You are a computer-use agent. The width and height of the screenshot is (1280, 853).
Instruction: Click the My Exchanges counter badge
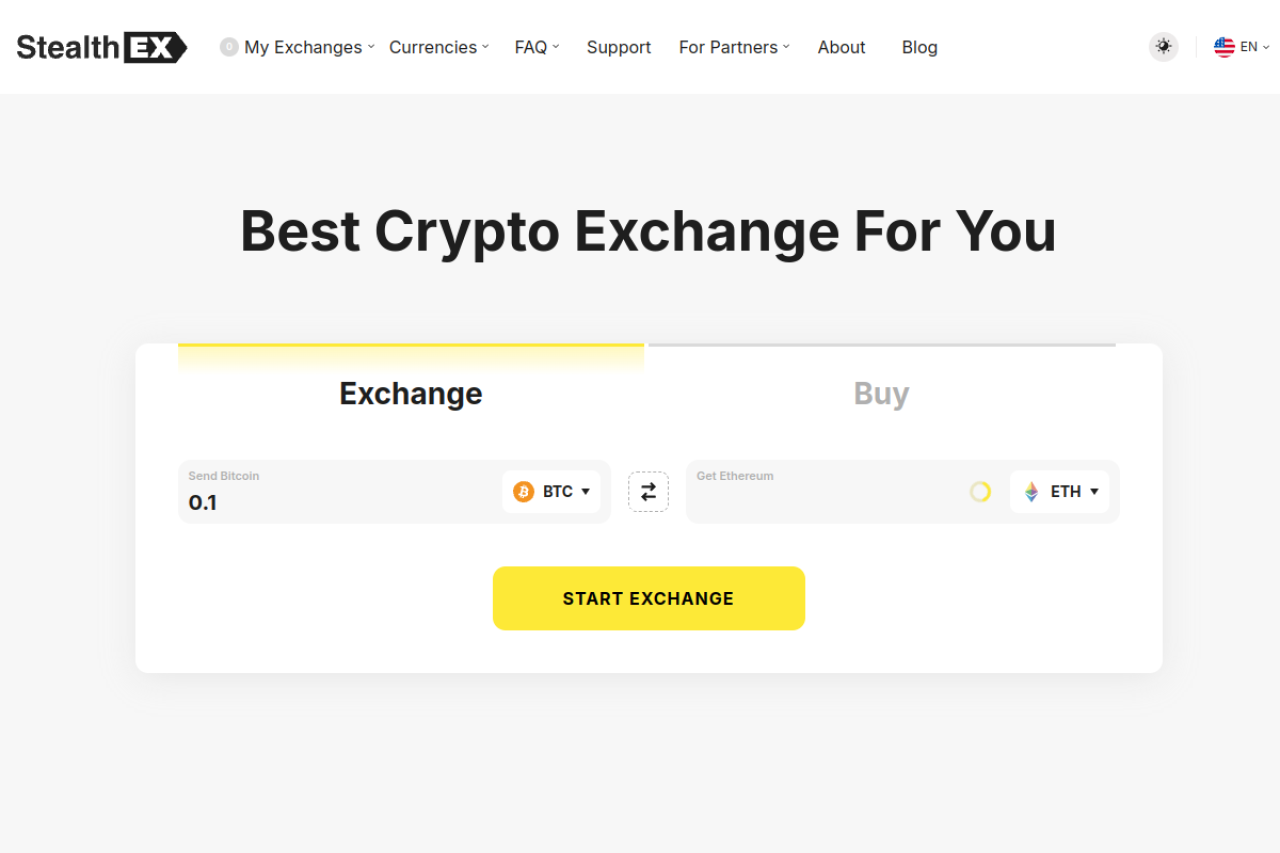point(229,47)
